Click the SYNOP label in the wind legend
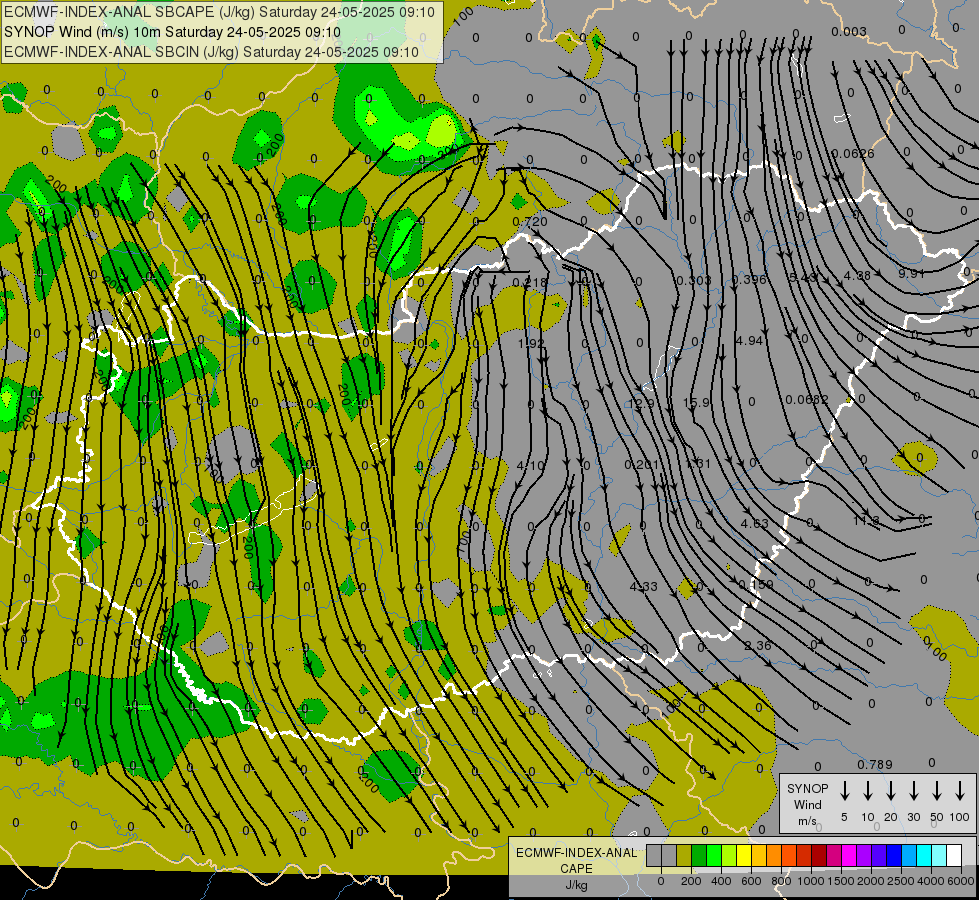The height and width of the screenshot is (900, 979). 807,788
